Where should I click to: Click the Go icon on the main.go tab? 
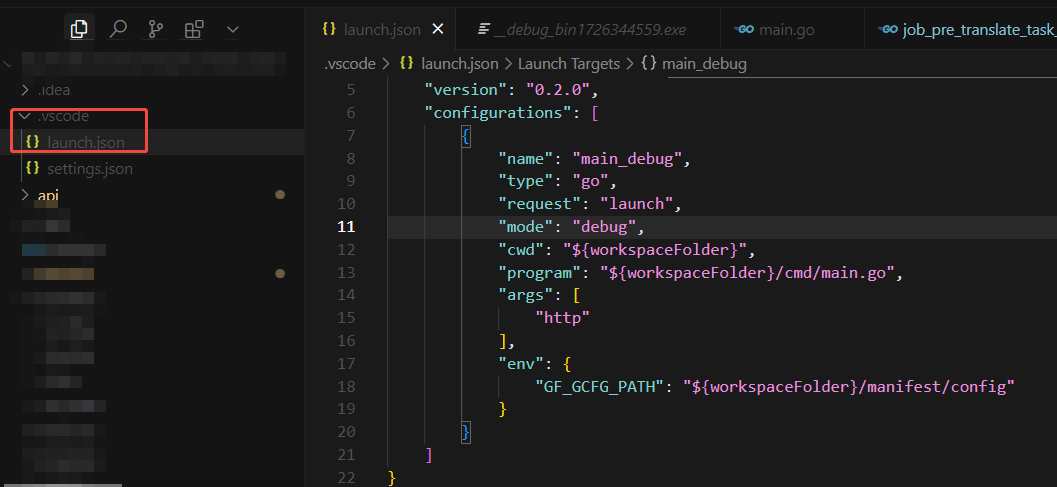744,29
